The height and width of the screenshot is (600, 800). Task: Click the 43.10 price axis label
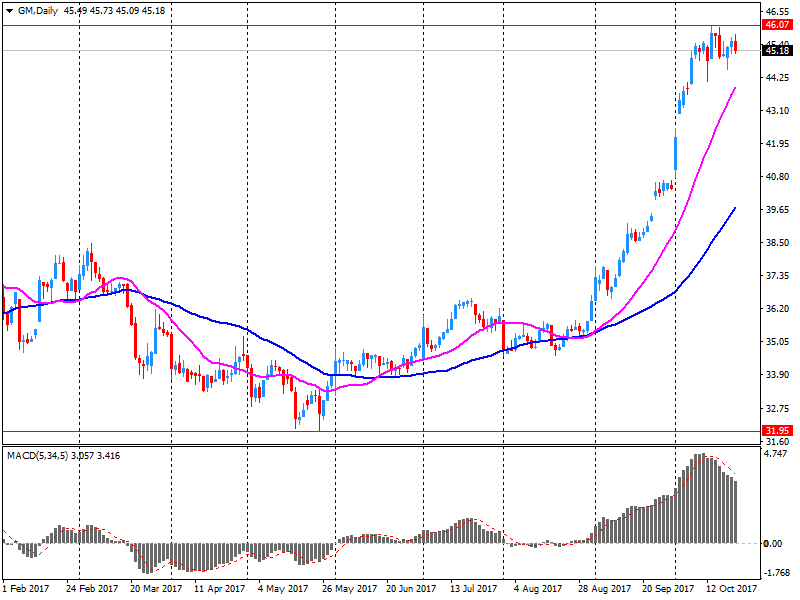(777, 111)
